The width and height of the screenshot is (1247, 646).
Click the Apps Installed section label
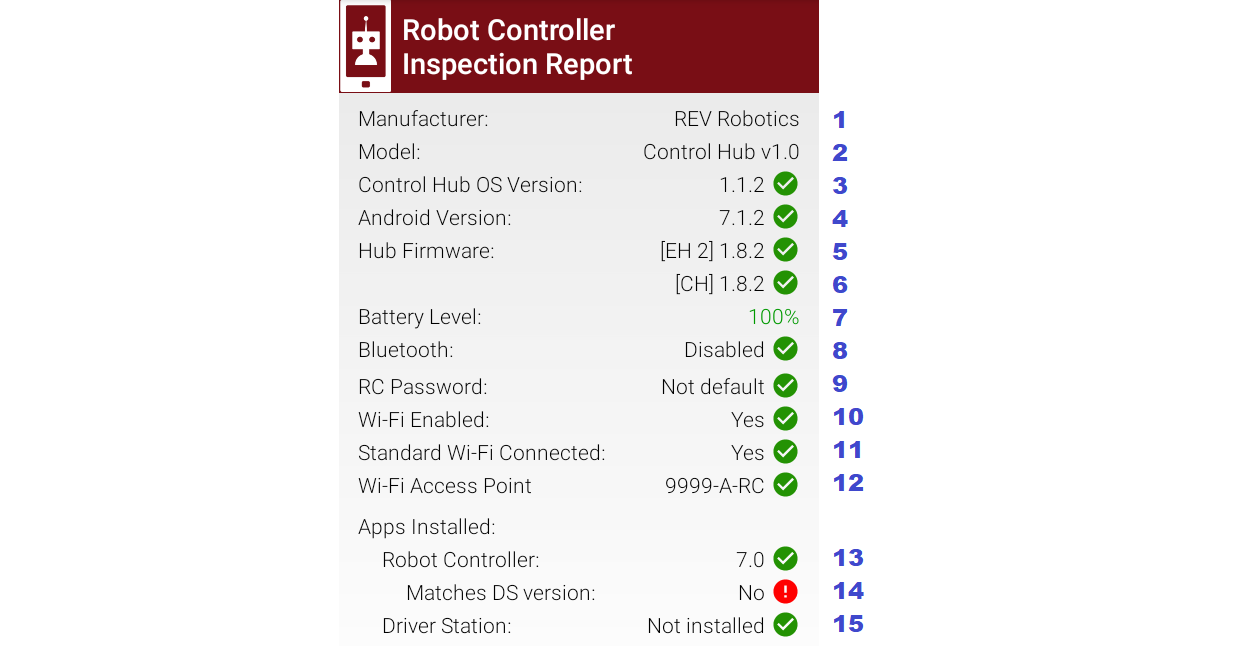pyautogui.click(x=427, y=527)
